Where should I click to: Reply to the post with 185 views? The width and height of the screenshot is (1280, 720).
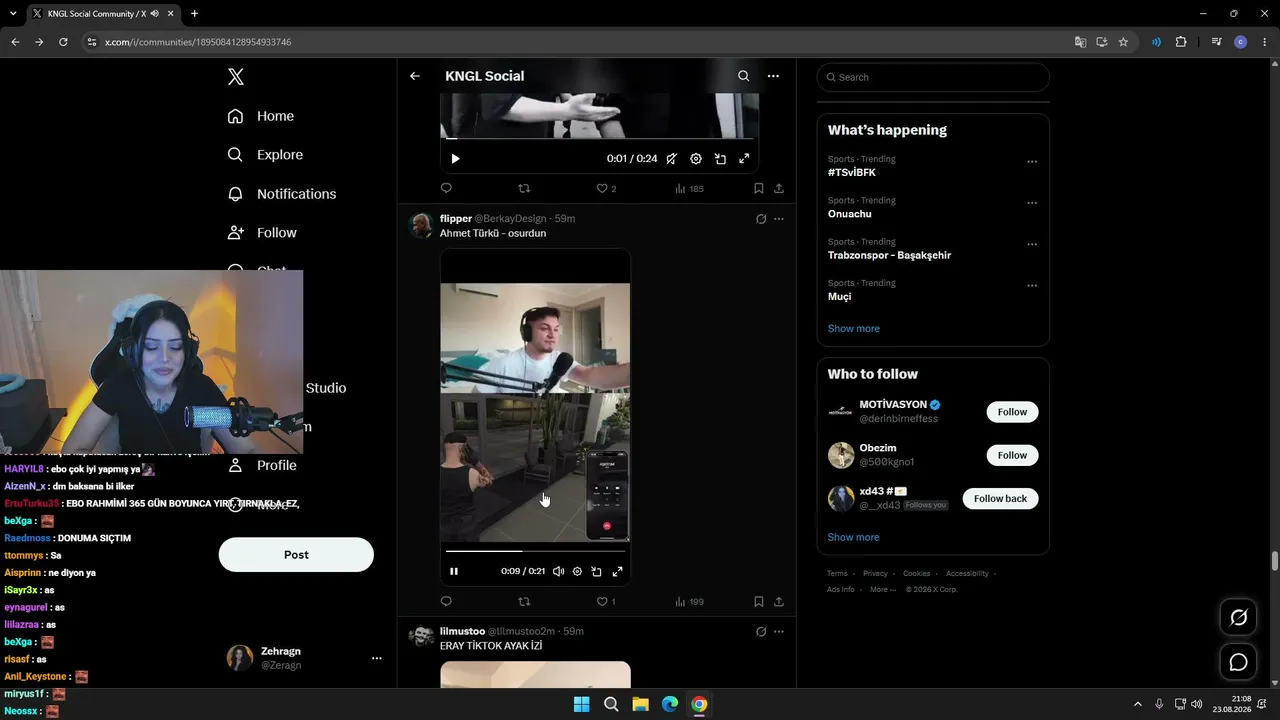[x=446, y=188]
